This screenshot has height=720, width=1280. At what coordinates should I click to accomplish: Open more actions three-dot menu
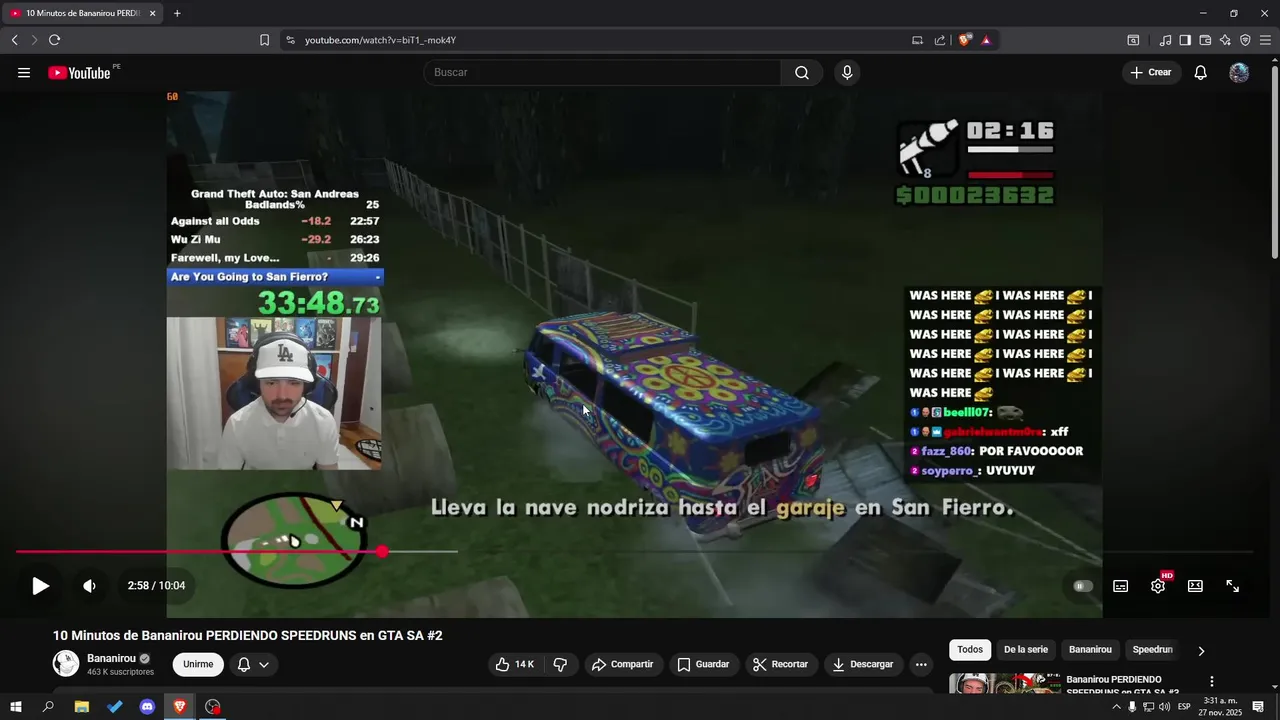click(921, 664)
